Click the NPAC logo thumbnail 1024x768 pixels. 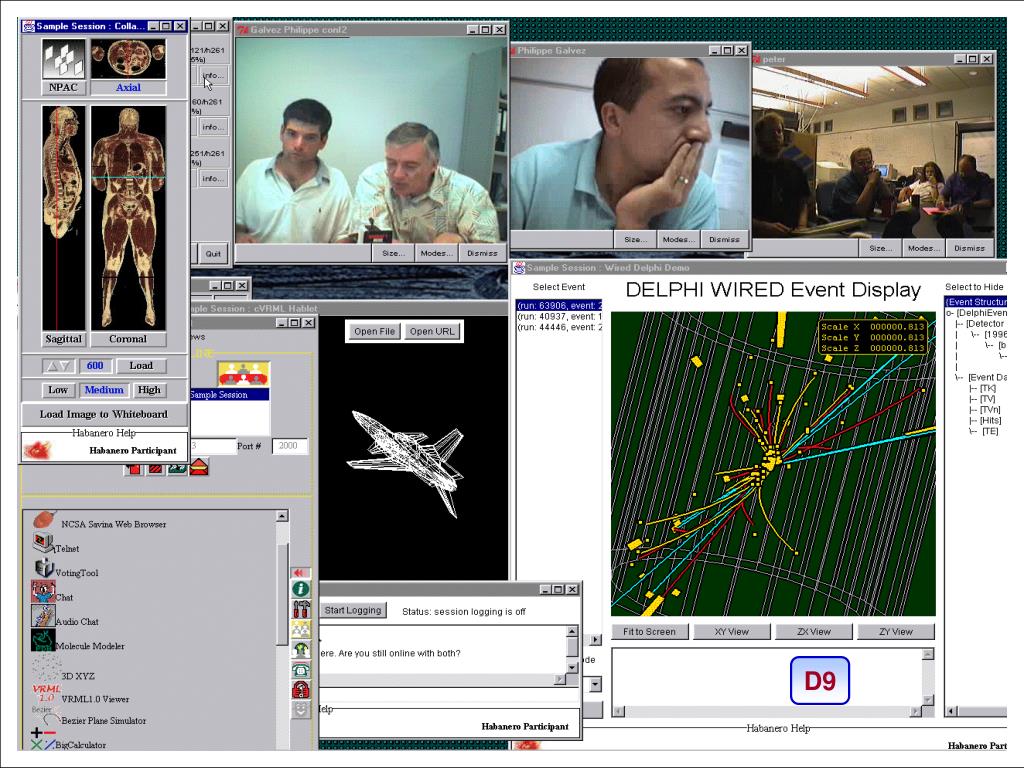63,58
